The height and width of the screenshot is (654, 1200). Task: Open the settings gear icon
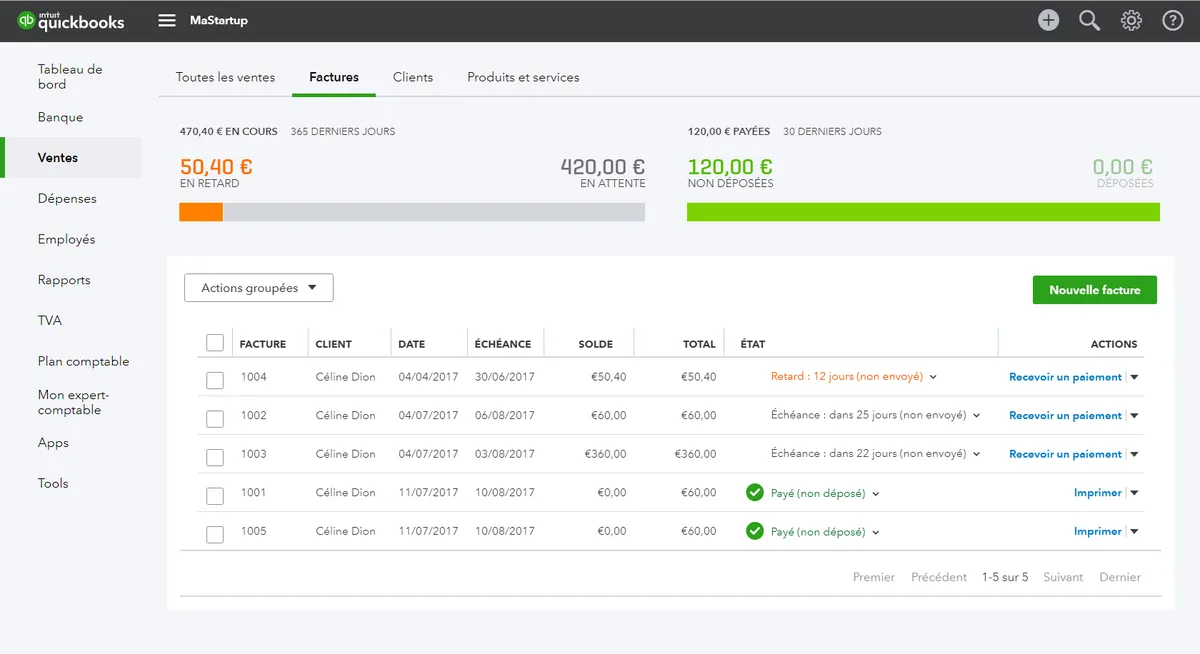tap(1131, 21)
